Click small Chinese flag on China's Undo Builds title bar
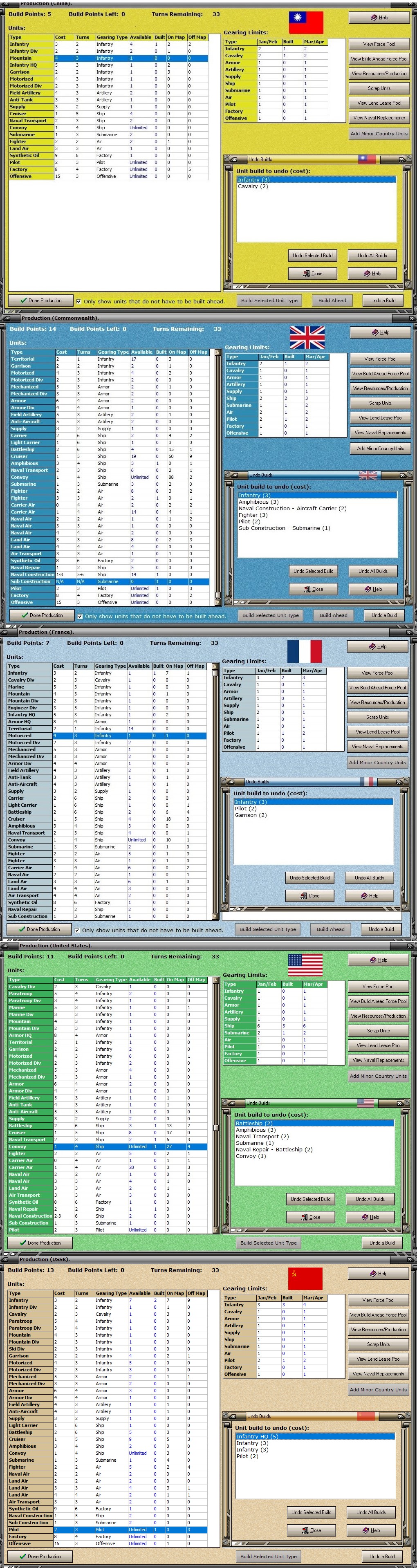The image size is (417, 1568). [366, 159]
